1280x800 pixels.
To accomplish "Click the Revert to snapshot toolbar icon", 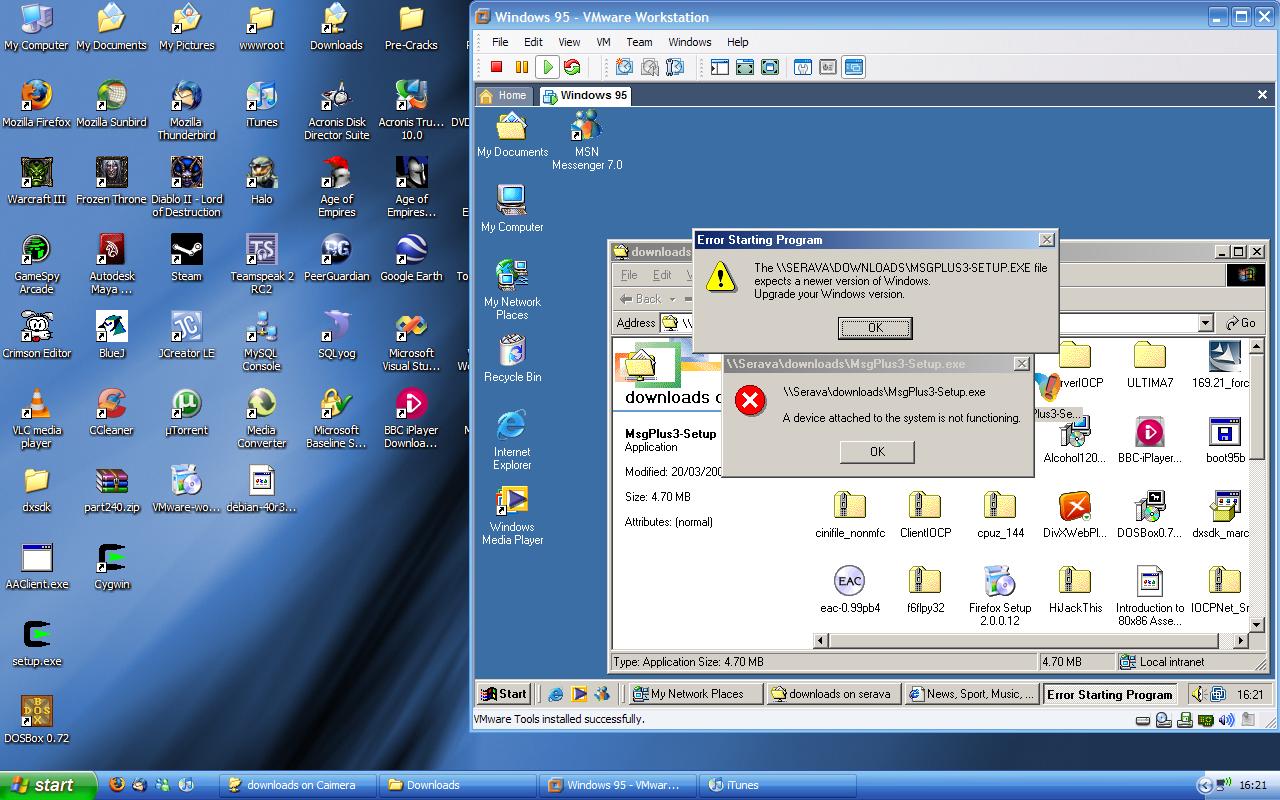I will [650, 67].
